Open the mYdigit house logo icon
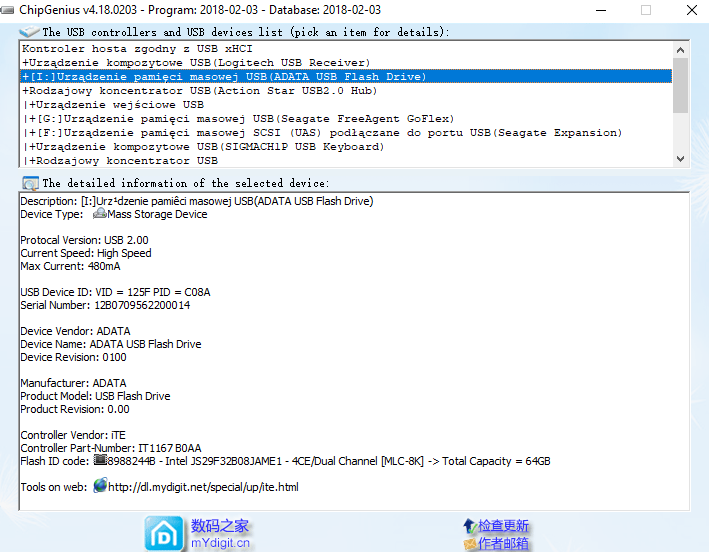 tap(164, 534)
